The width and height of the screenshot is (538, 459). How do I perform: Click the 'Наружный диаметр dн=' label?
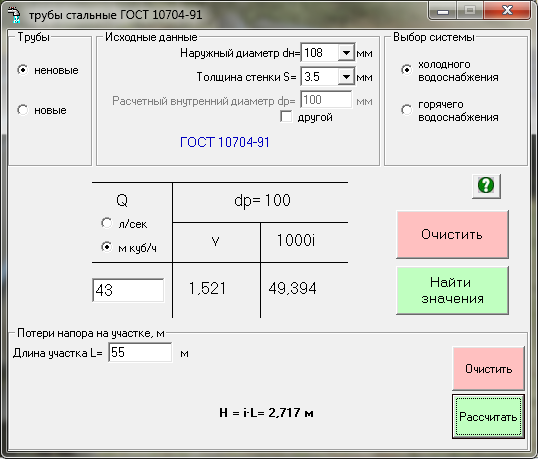point(240,53)
